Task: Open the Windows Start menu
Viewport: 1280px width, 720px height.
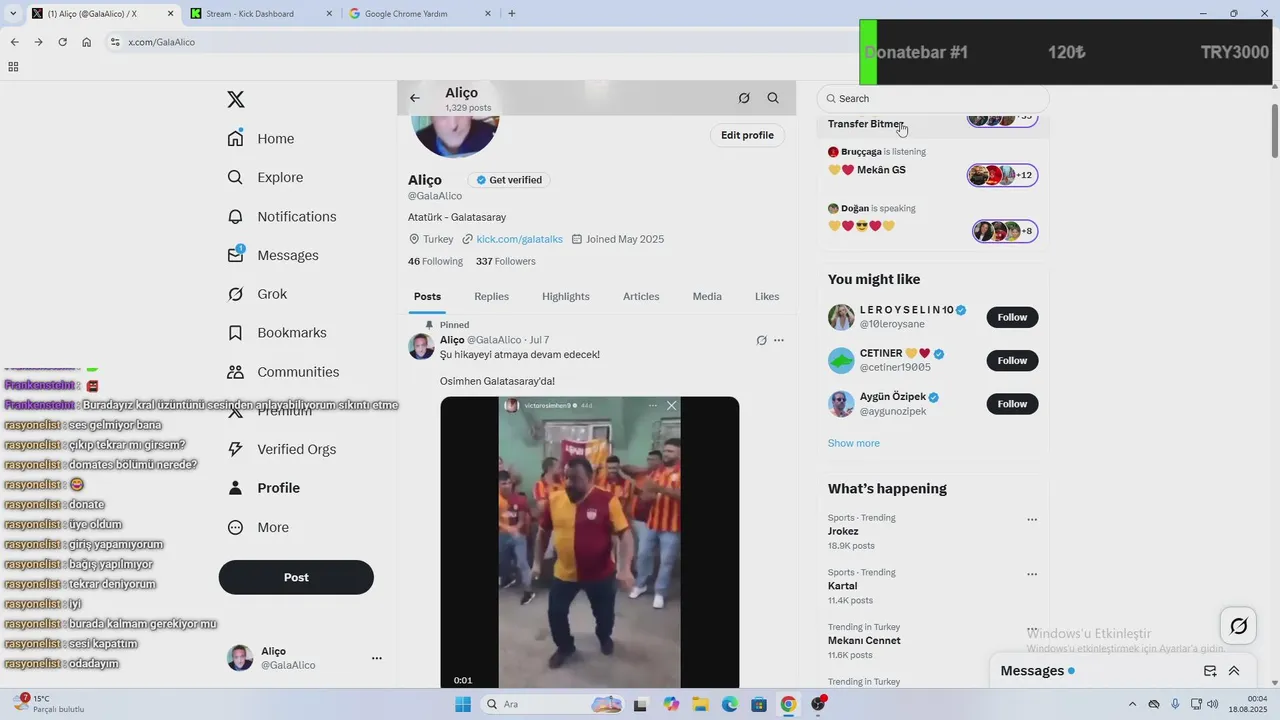Action: (462, 704)
